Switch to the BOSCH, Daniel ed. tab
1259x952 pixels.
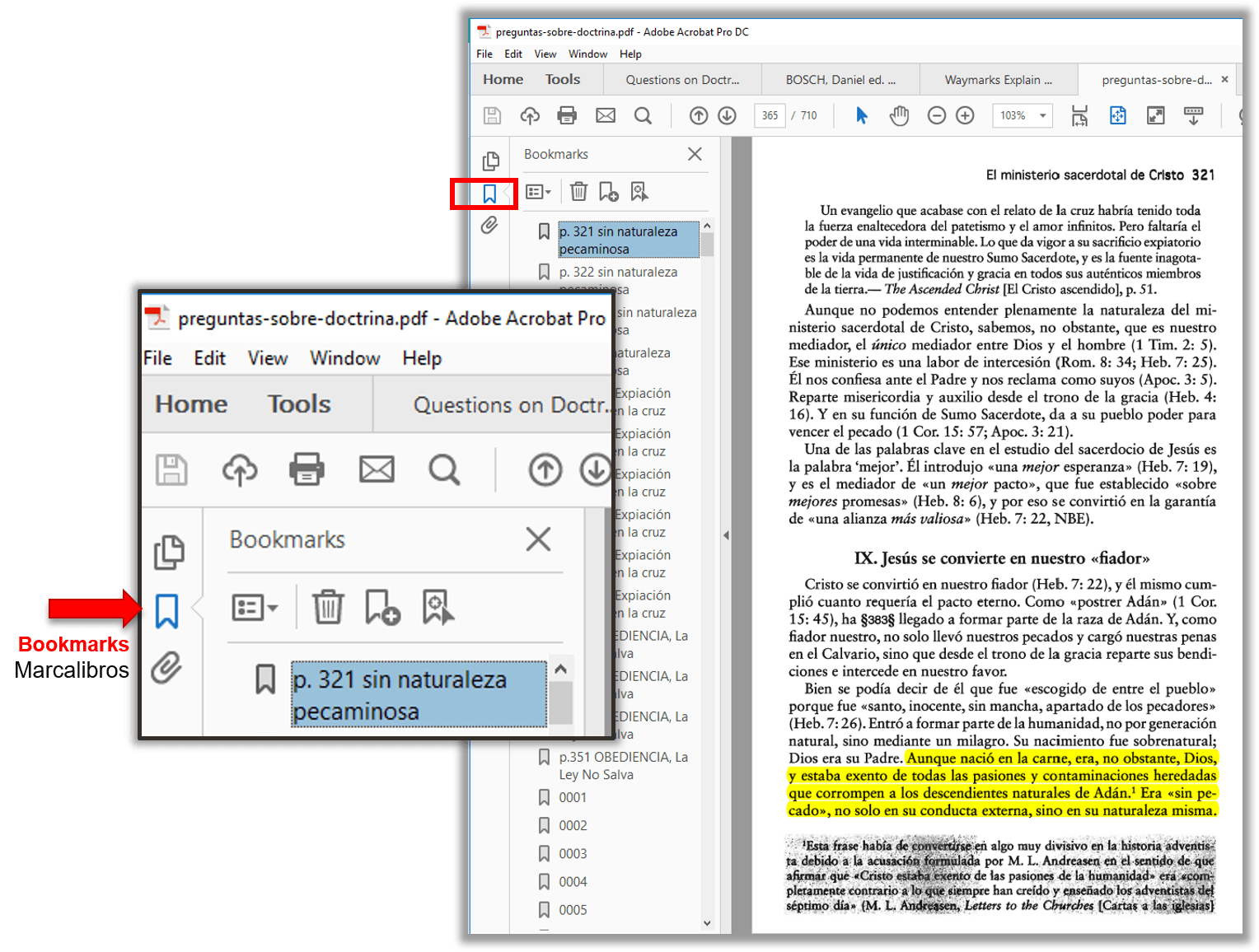[840, 80]
